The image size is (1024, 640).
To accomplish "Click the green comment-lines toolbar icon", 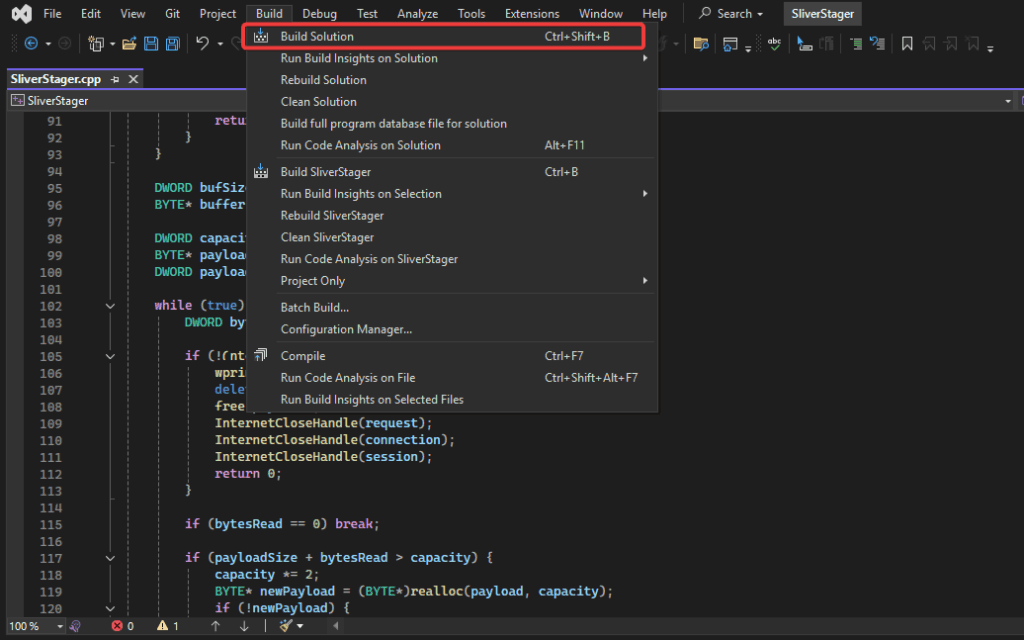I will point(856,44).
